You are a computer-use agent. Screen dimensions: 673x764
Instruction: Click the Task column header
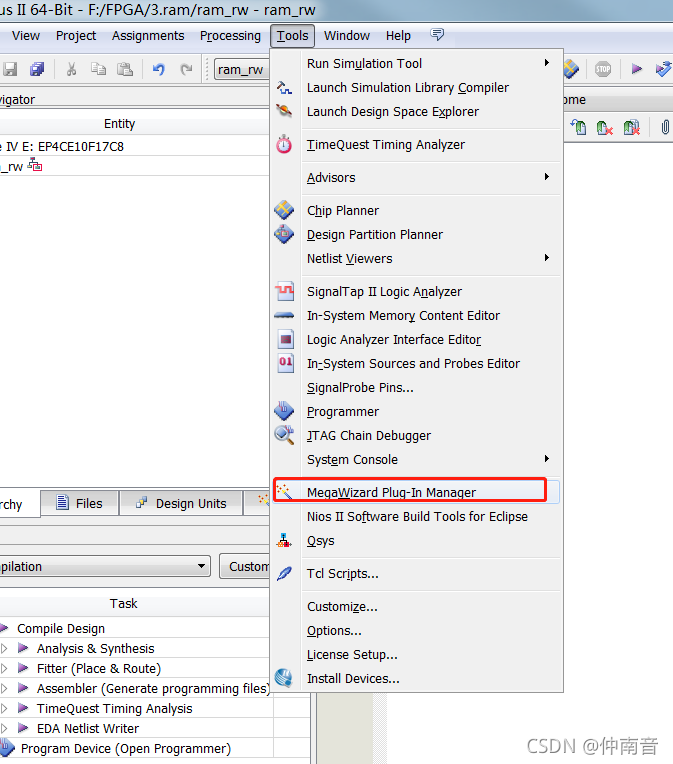coord(123,604)
